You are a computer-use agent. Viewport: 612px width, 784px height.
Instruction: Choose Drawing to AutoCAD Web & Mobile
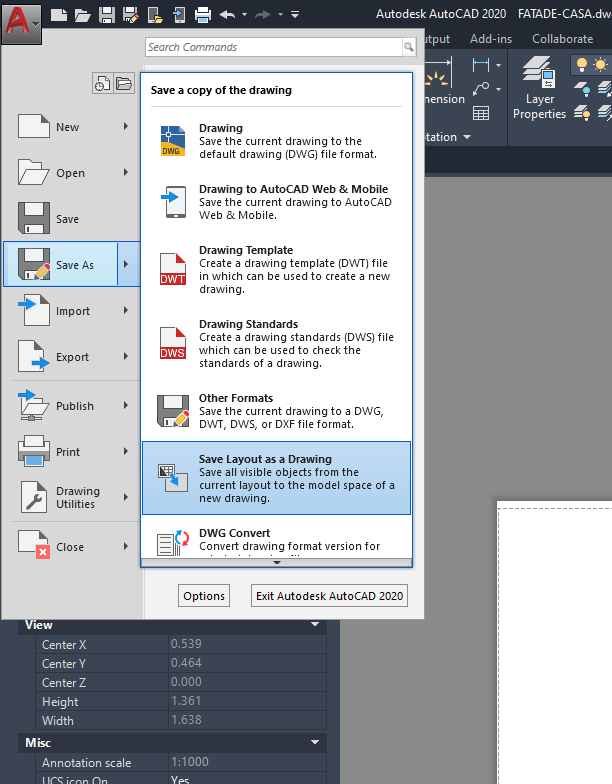pyautogui.click(x=276, y=202)
